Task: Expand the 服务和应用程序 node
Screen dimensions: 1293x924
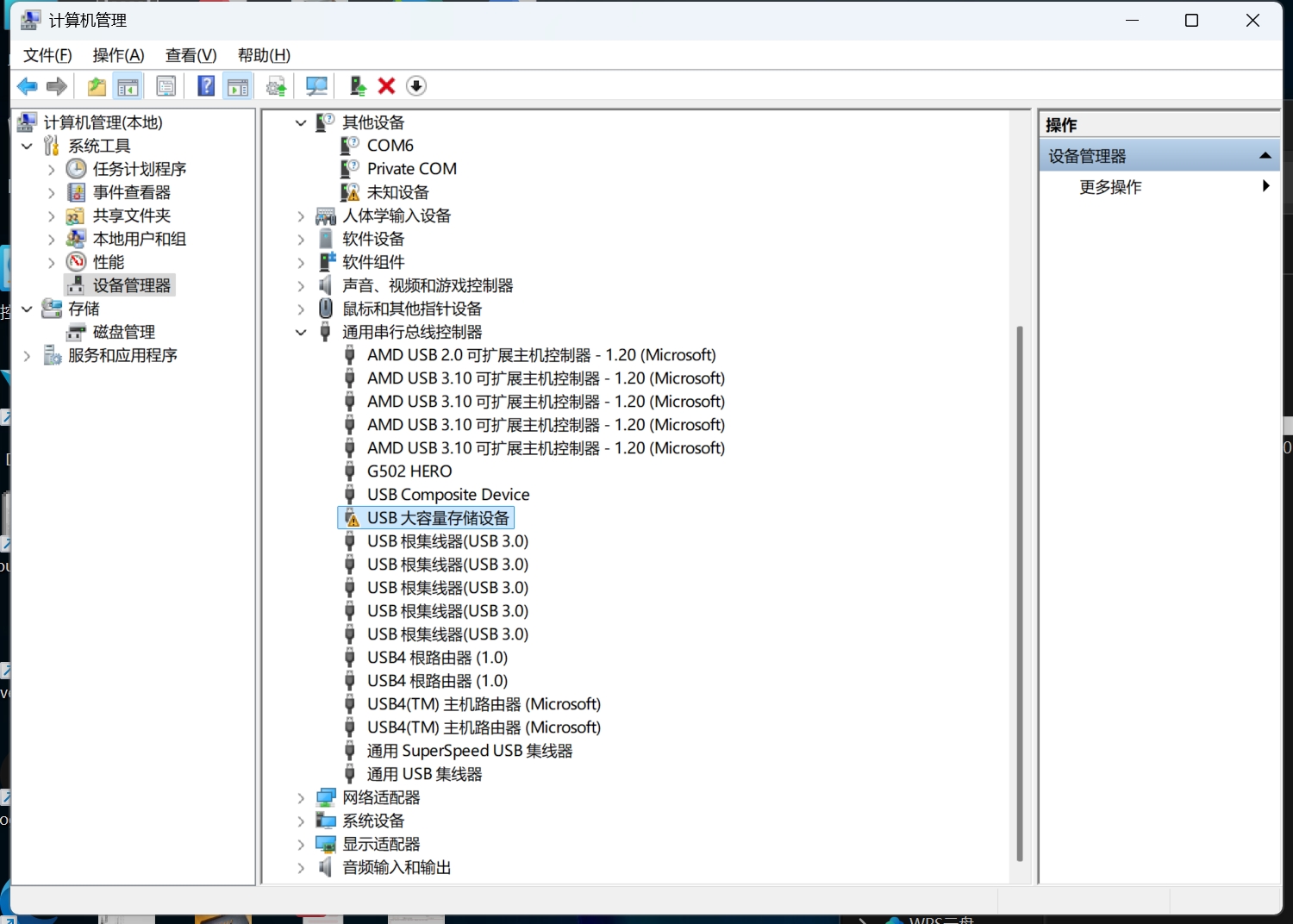Action: (27, 355)
